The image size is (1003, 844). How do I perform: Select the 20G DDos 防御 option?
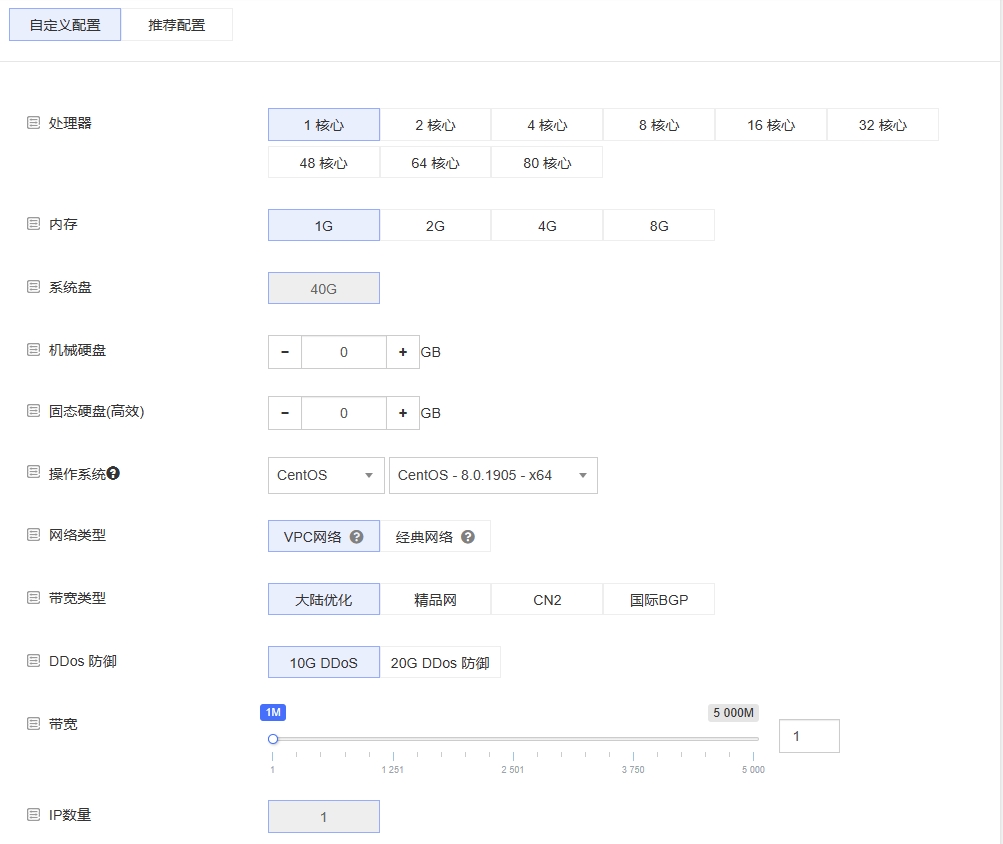click(440, 663)
